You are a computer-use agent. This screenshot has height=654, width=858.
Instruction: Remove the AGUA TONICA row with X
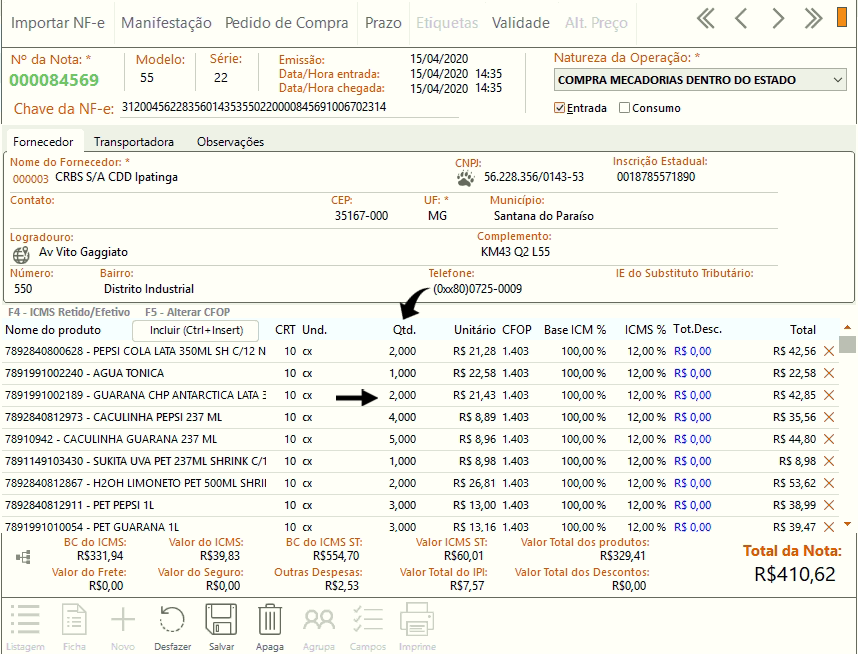coord(829,373)
